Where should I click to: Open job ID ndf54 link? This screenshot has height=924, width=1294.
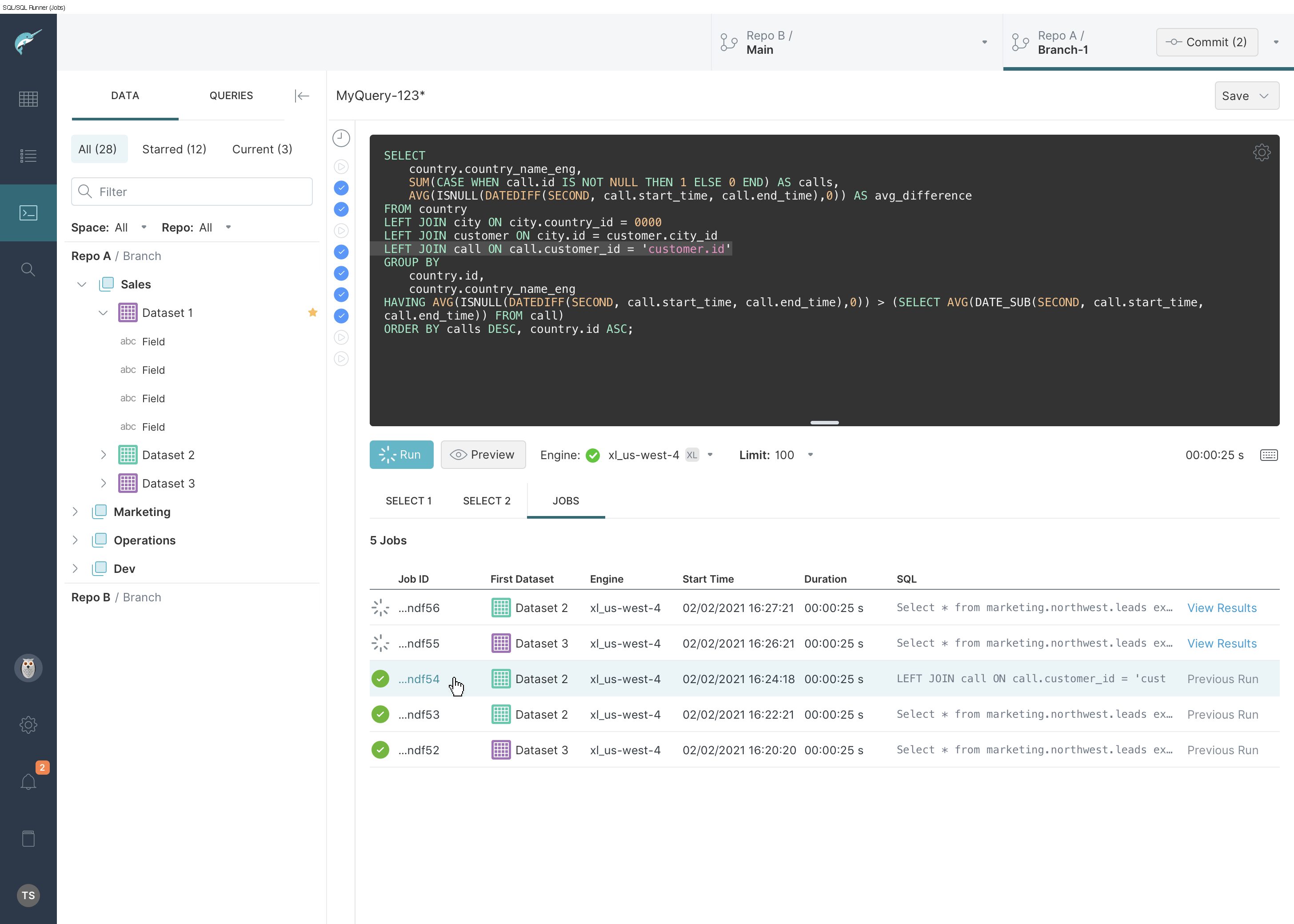[419, 679]
